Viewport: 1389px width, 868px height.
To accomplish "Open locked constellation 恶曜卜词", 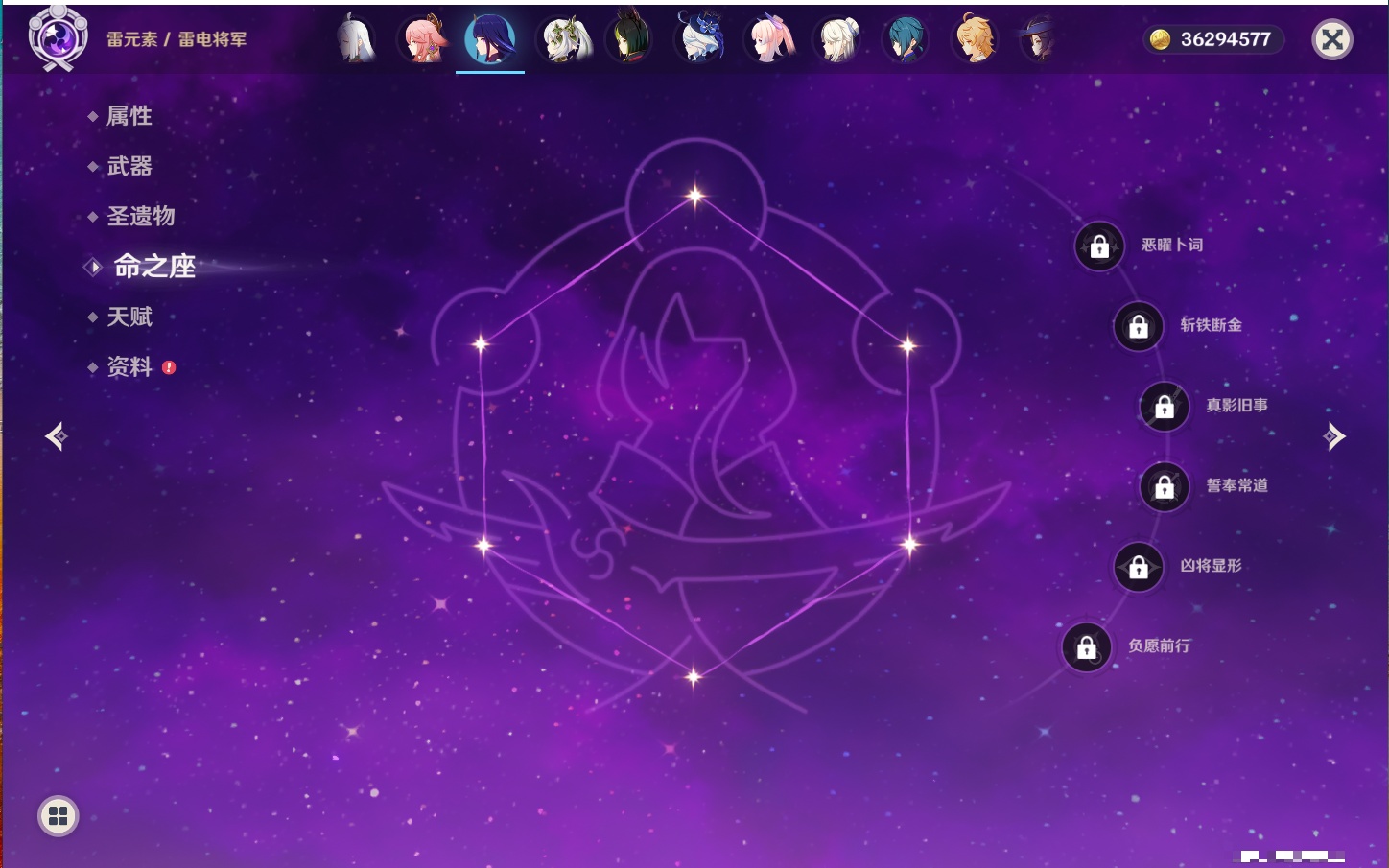I will click(1099, 246).
